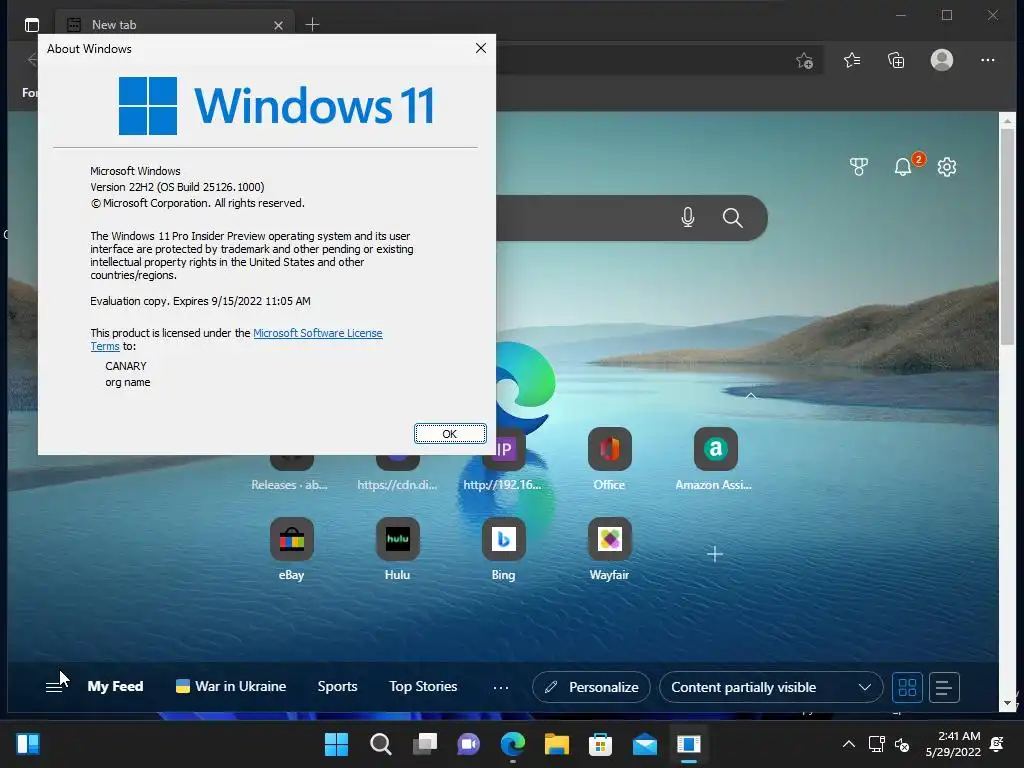Open Widgets panel at taskbar left
The height and width of the screenshot is (768, 1024).
[x=28, y=744]
